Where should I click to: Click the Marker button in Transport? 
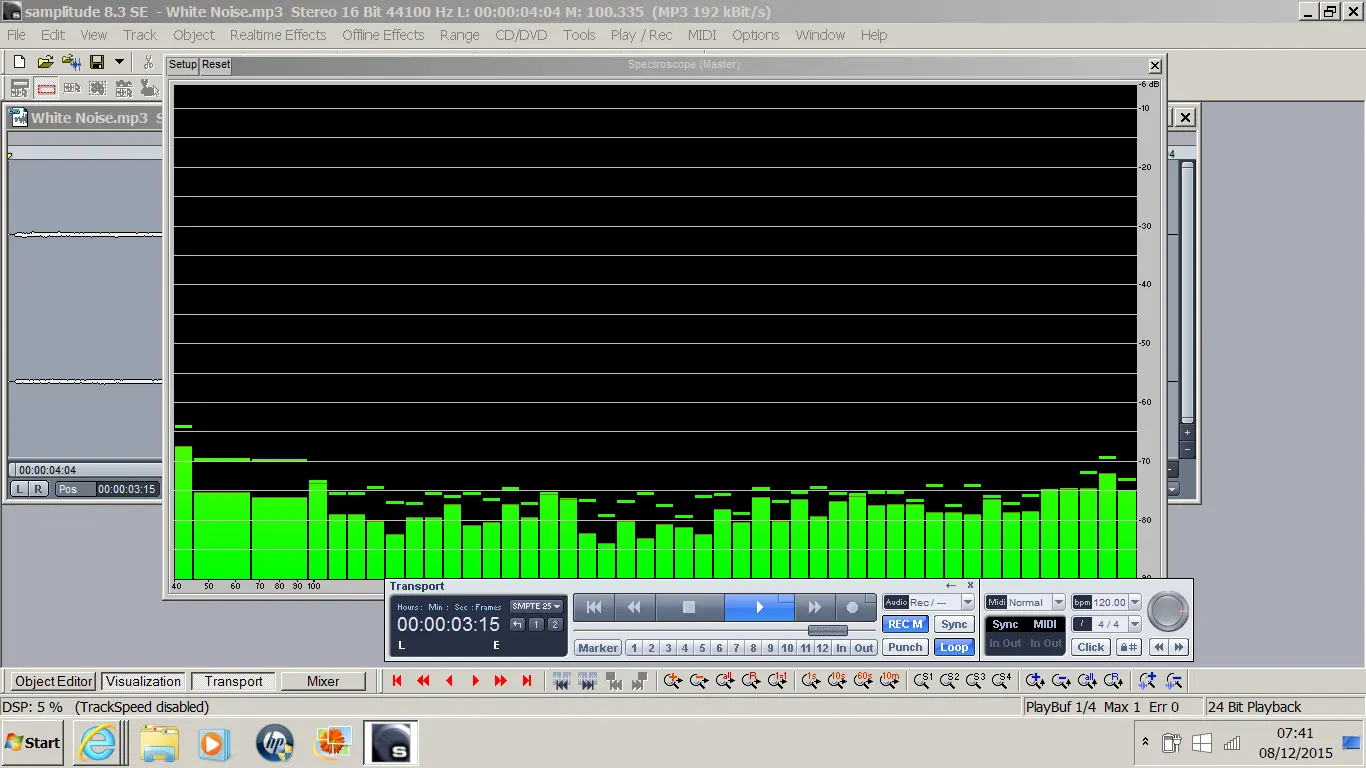coord(598,648)
